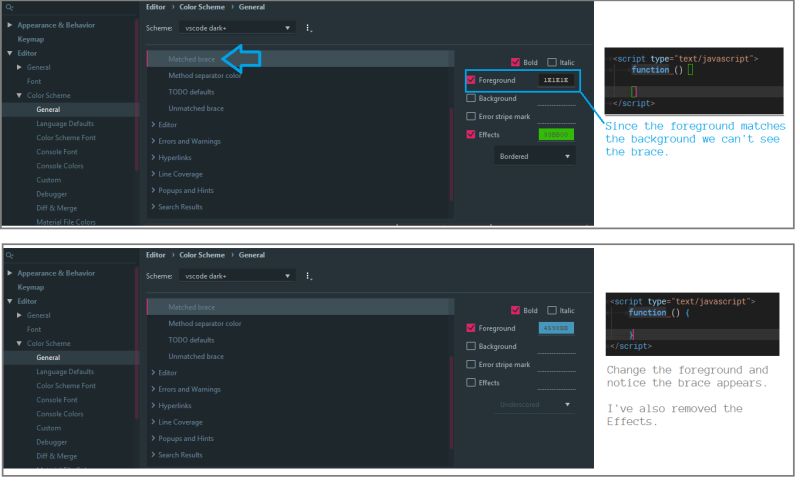
Task: Expand the General node under Editor in lower sidebar
Action: coord(19,315)
